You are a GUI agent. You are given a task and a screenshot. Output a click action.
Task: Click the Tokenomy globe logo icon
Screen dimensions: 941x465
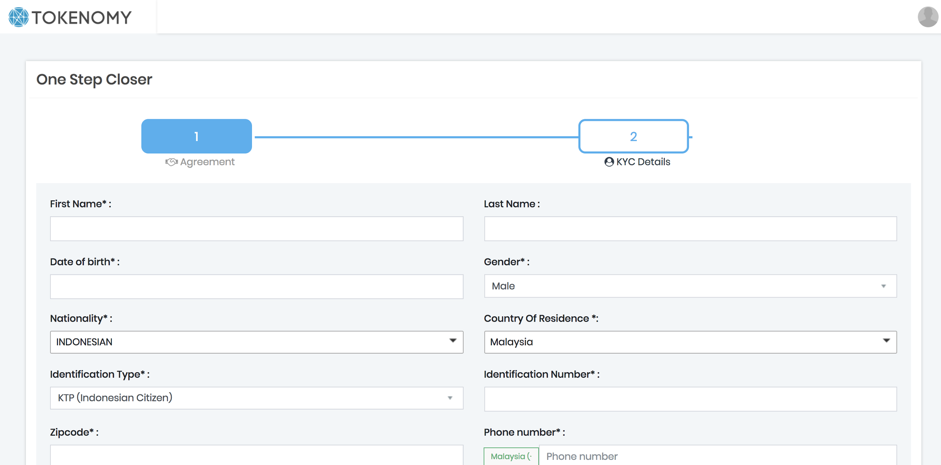click(x=19, y=17)
